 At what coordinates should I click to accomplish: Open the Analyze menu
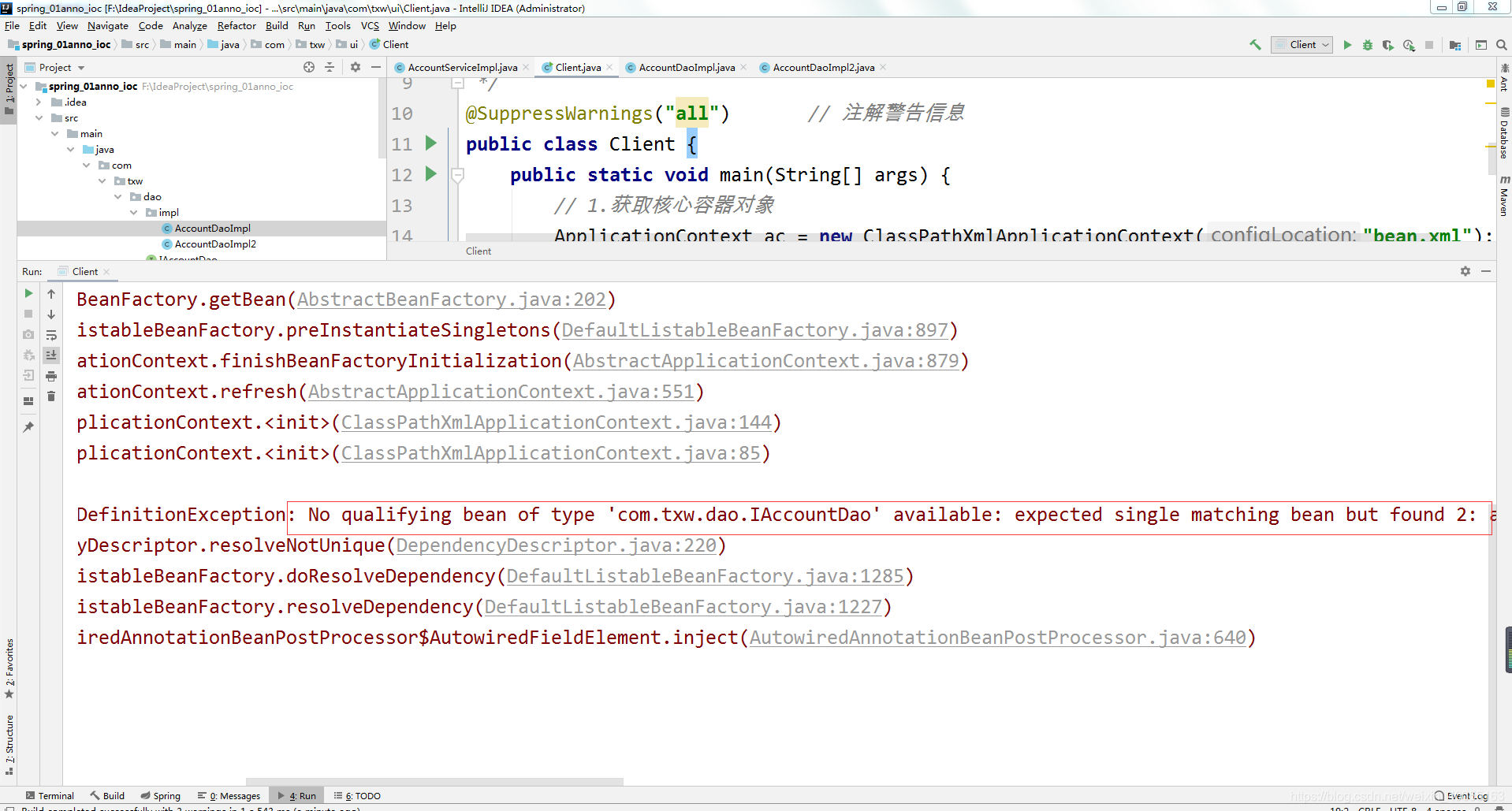point(189,25)
